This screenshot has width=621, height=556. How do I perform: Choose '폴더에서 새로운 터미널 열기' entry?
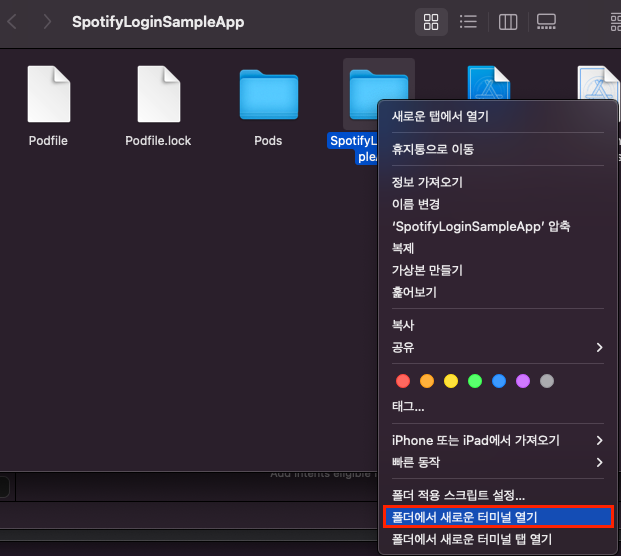pyautogui.click(x=498, y=517)
